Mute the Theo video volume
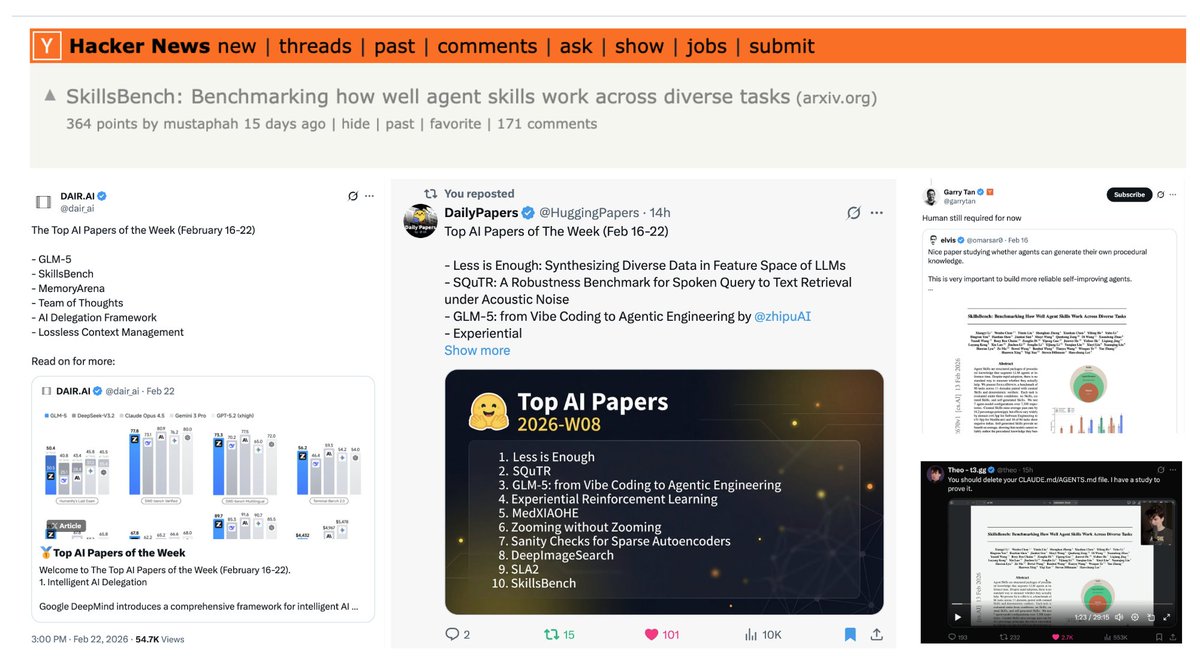This screenshot has height=668, width=1200. click(x=1119, y=617)
